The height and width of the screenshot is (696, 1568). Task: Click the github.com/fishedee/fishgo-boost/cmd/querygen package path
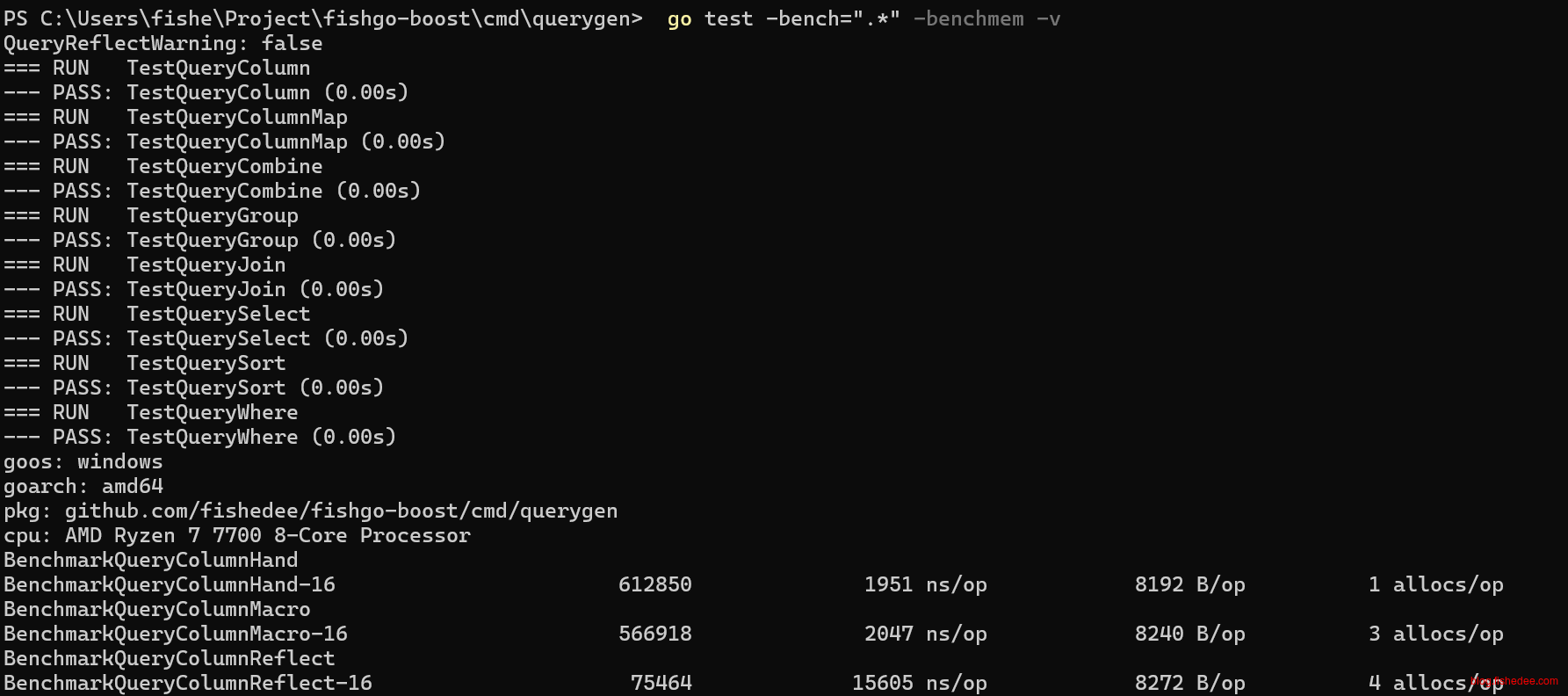[341, 511]
